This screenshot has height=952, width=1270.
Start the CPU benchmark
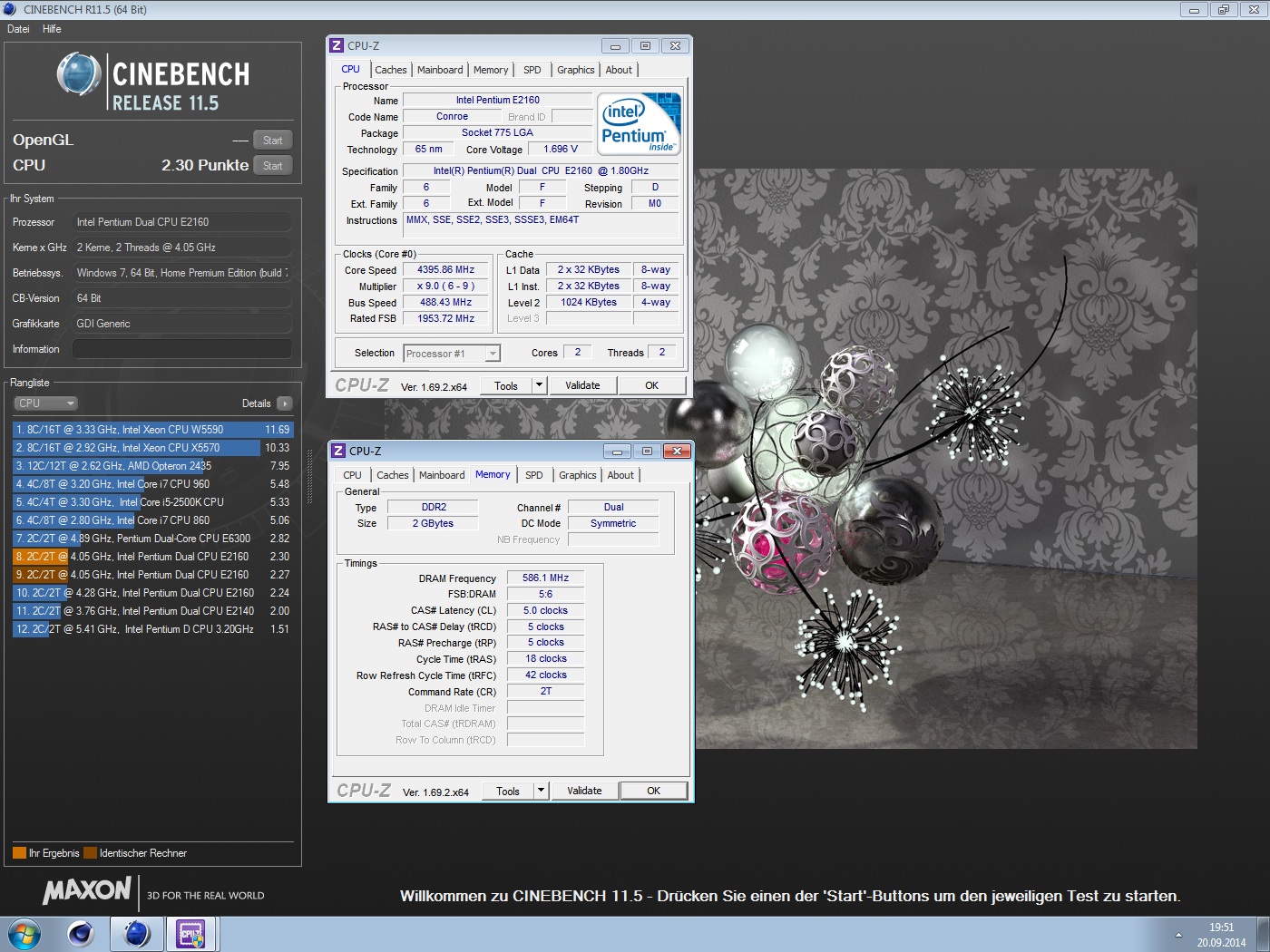273,166
